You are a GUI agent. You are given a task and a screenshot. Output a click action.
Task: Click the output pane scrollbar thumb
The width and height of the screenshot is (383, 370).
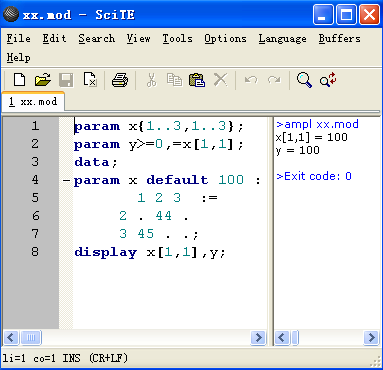pos(295,338)
